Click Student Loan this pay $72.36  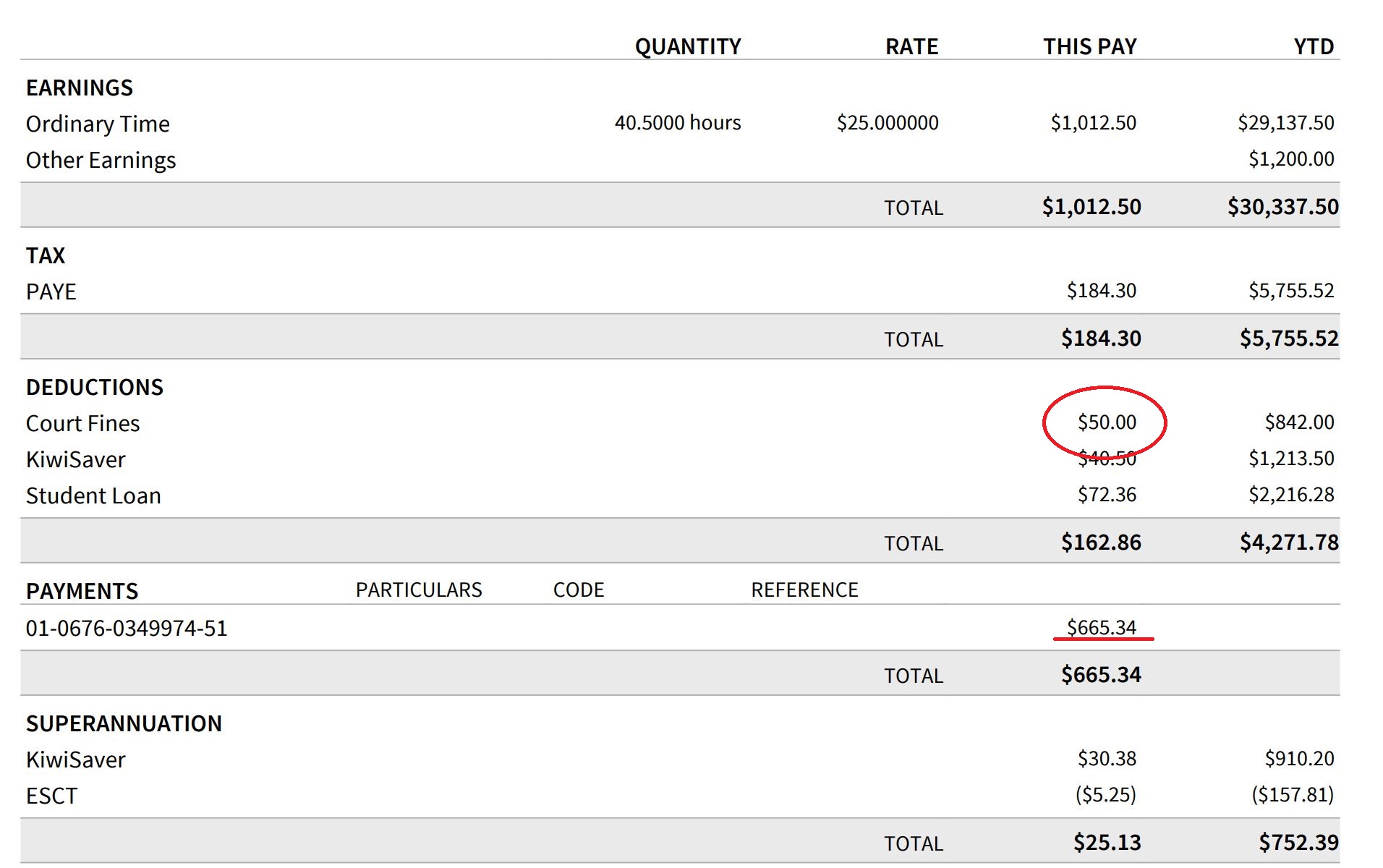pyautogui.click(x=1107, y=494)
